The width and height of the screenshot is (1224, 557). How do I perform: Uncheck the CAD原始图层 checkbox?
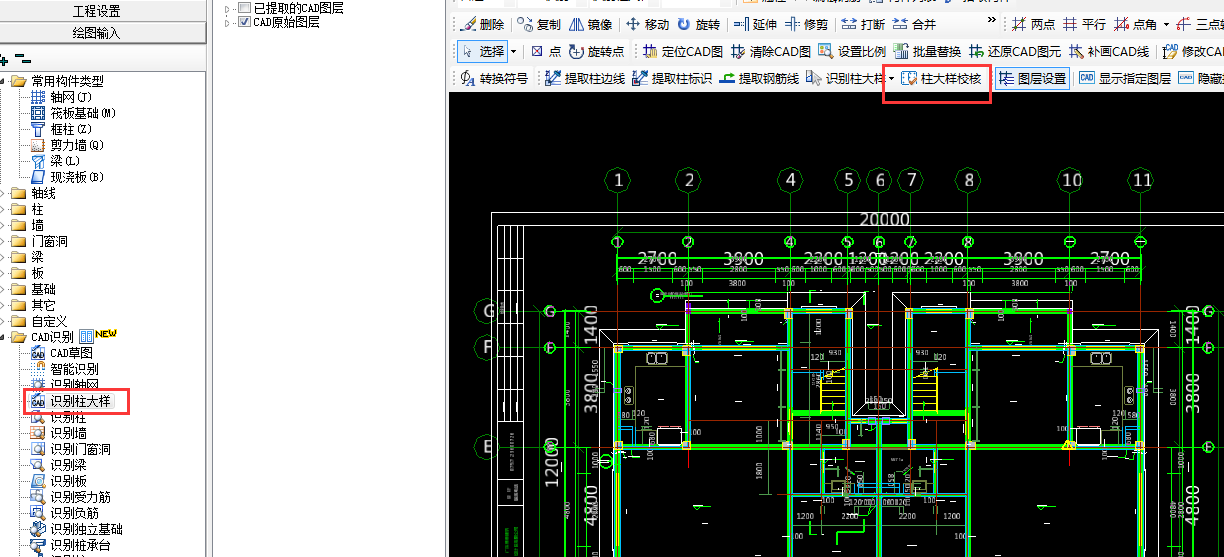[244, 22]
